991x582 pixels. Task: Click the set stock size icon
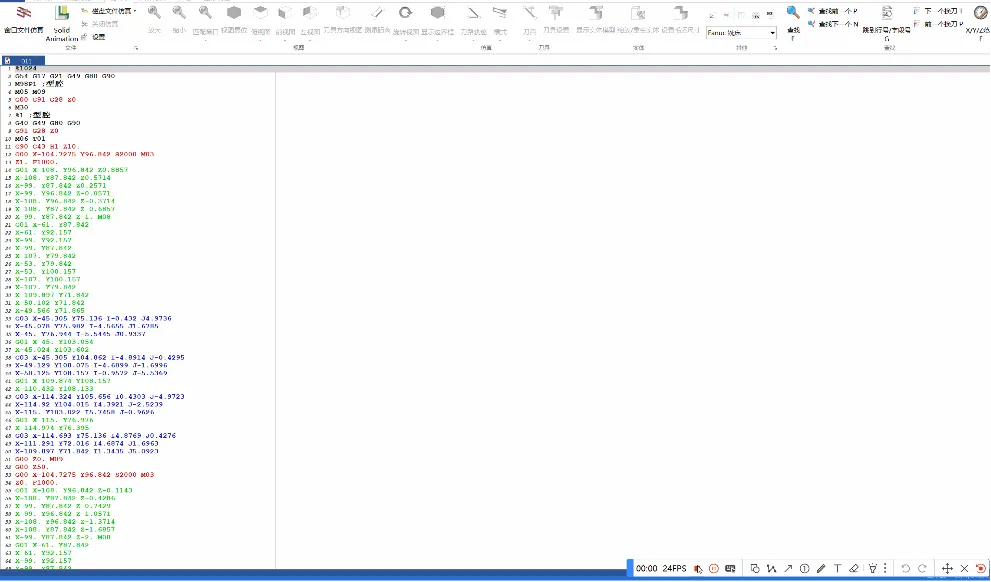coord(680,12)
